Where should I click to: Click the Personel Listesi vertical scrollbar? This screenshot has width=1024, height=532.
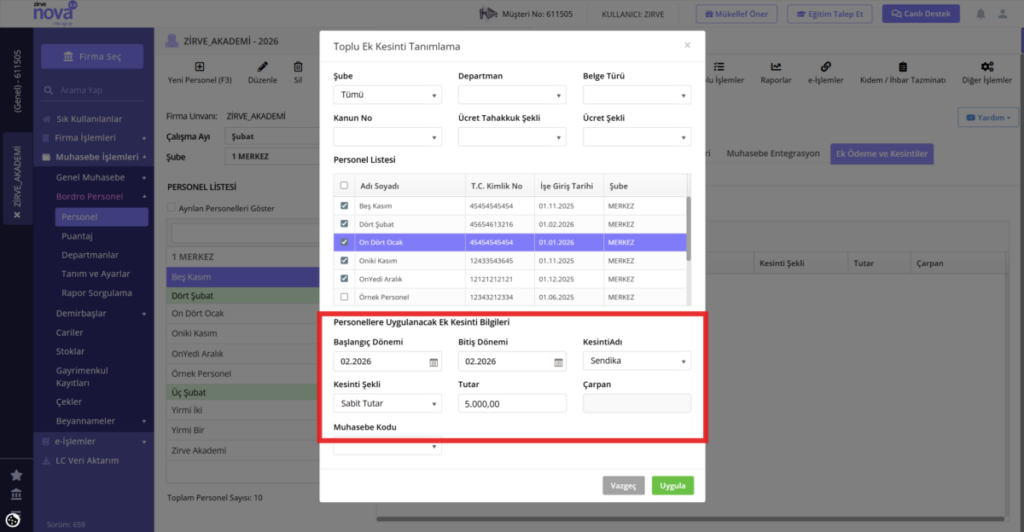[x=688, y=228]
